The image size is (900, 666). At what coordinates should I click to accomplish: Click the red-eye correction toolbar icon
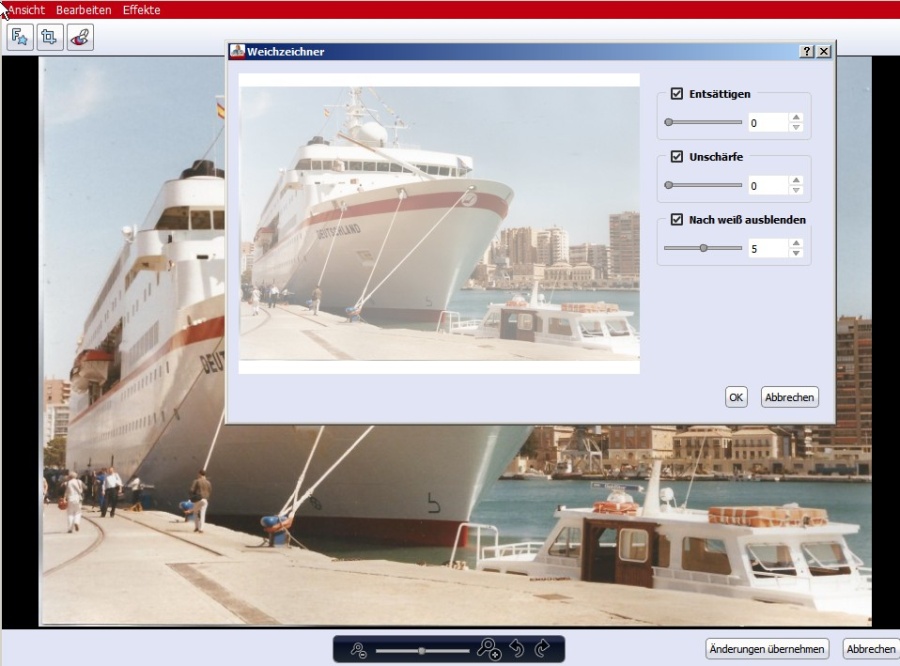pos(80,37)
